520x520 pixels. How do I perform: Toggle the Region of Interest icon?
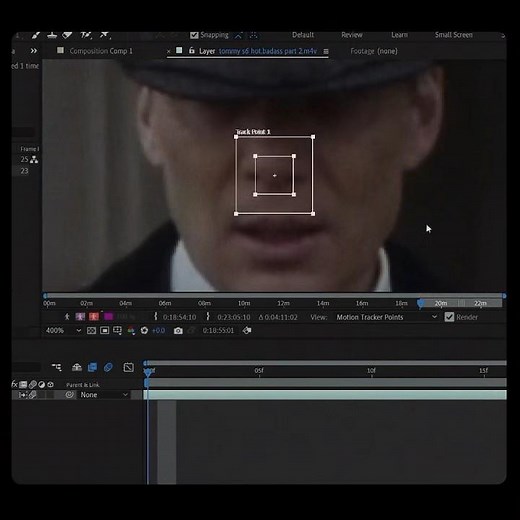[x=104, y=330]
